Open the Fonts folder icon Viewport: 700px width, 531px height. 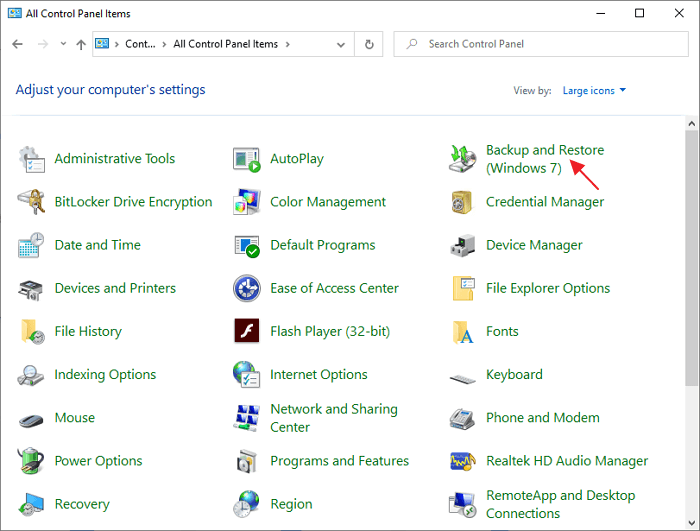pyautogui.click(x=463, y=331)
